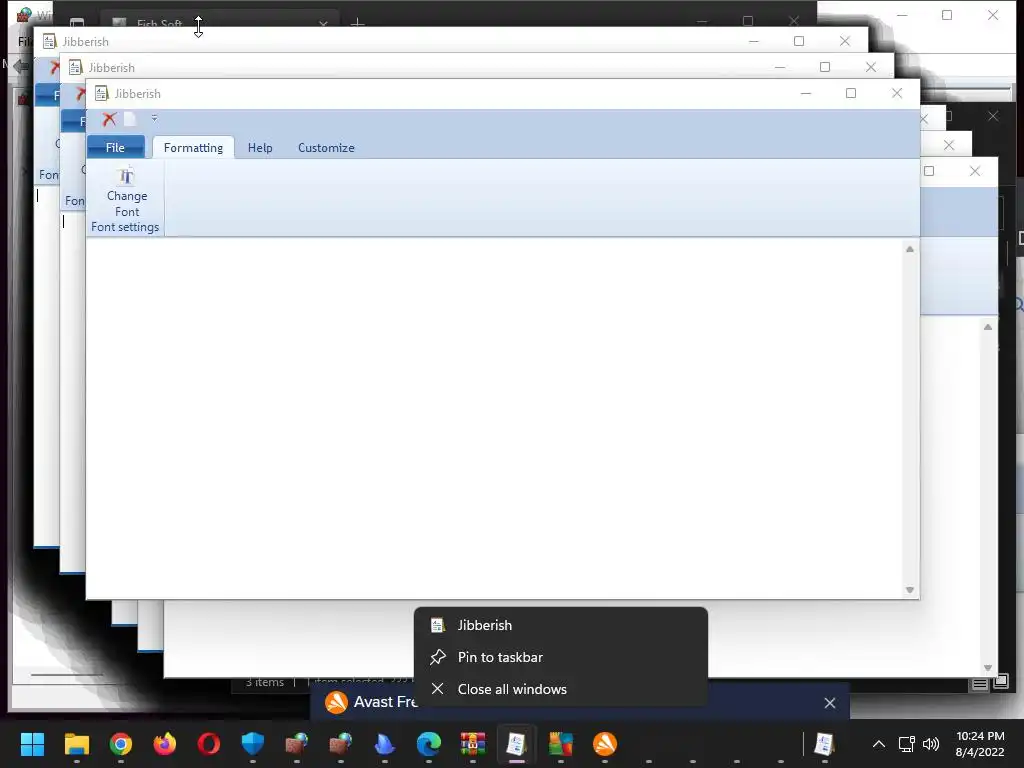Viewport: 1024px width, 768px height.
Task: Click the highlighted Jibberish taskbar button
Action: (517, 744)
